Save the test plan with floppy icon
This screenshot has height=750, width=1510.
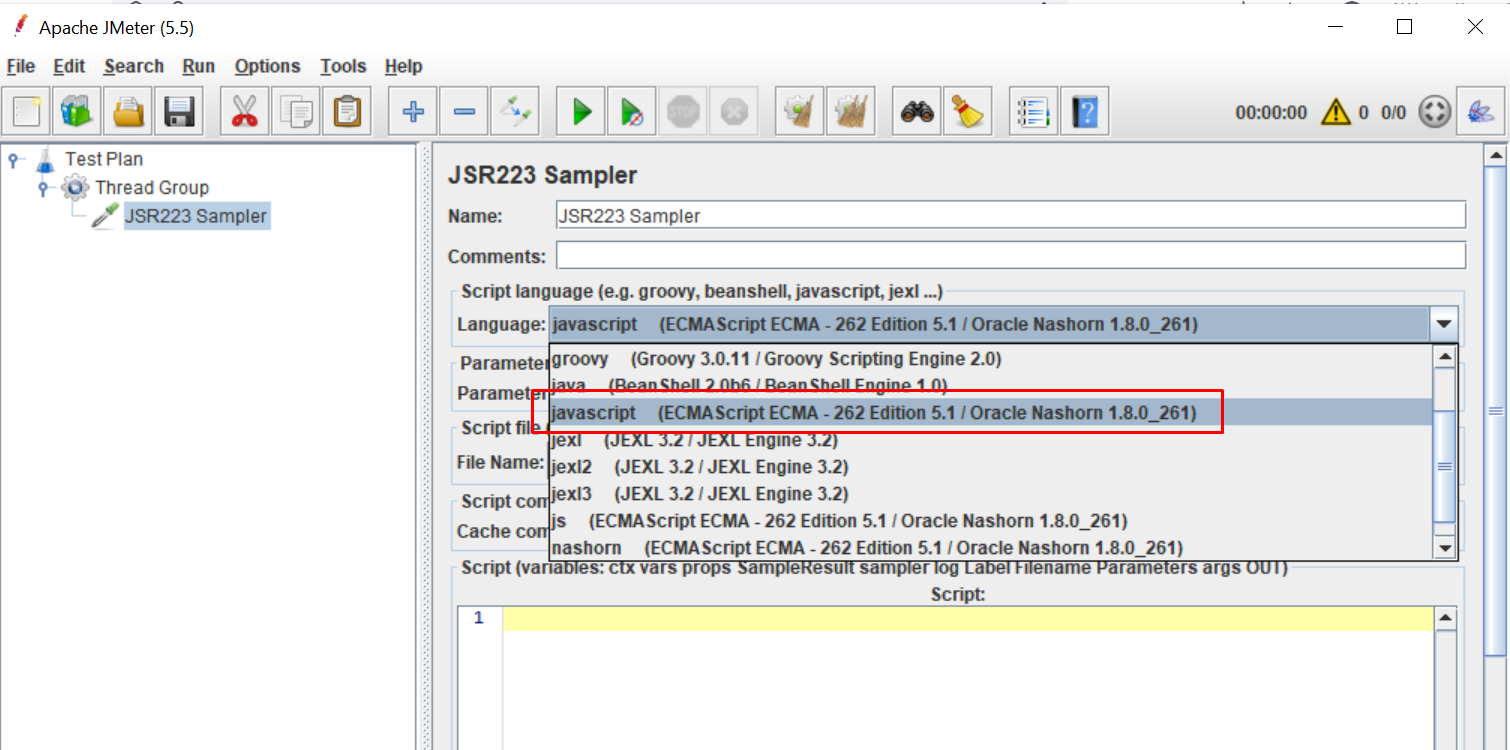point(180,110)
